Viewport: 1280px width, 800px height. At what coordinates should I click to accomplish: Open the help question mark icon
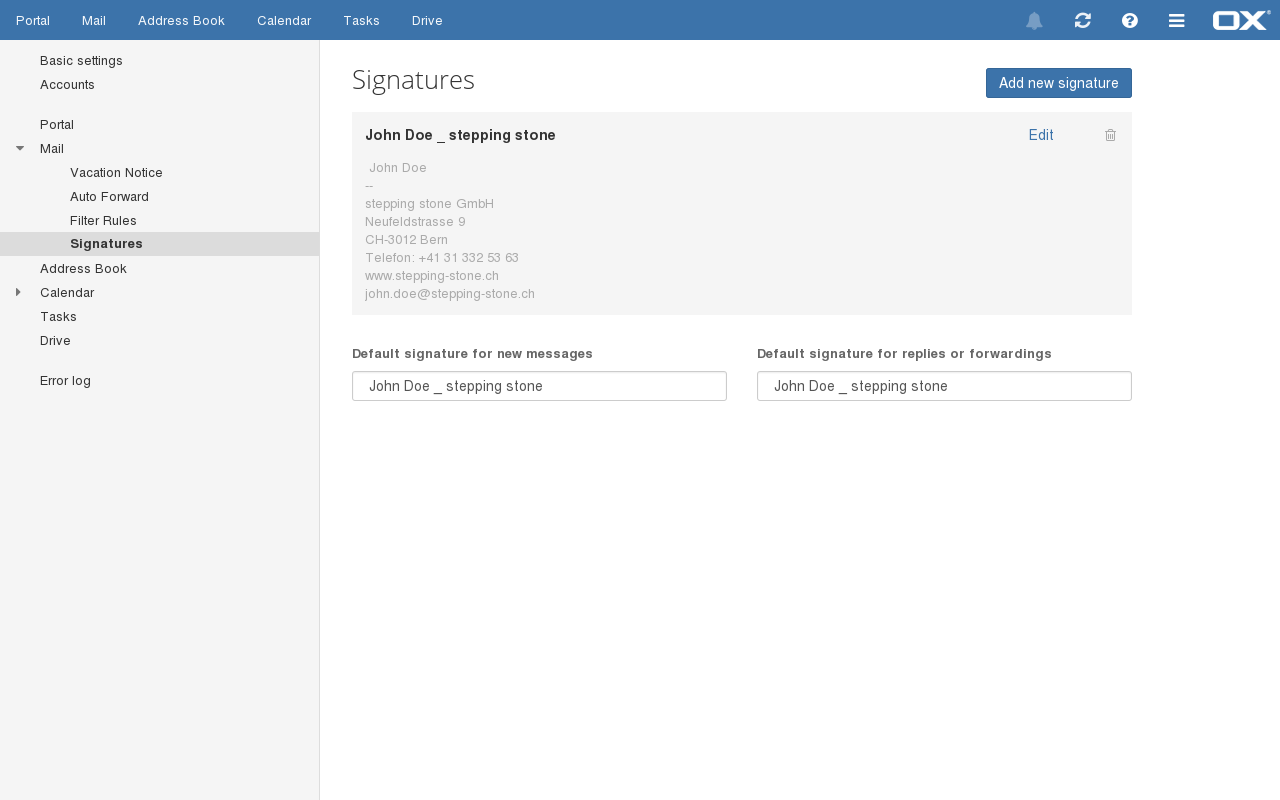(x=1130, y=21)
